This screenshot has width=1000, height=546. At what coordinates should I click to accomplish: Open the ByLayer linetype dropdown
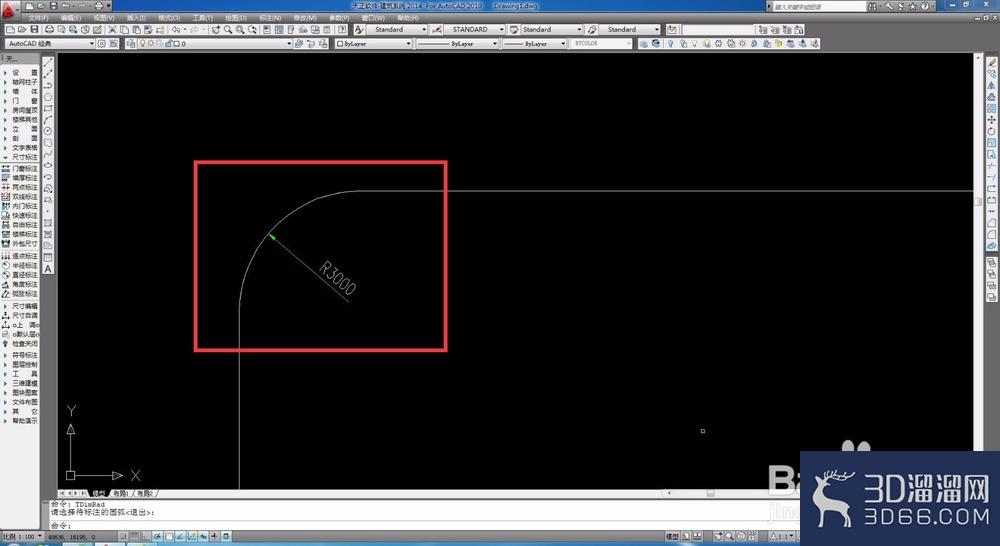(x=457, y=43)
